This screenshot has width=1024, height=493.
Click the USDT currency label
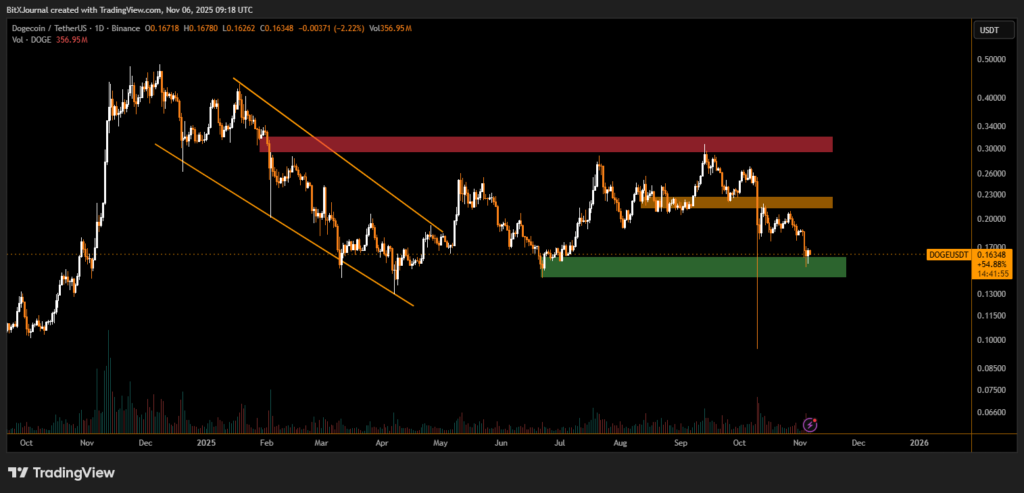coord(987,31)
